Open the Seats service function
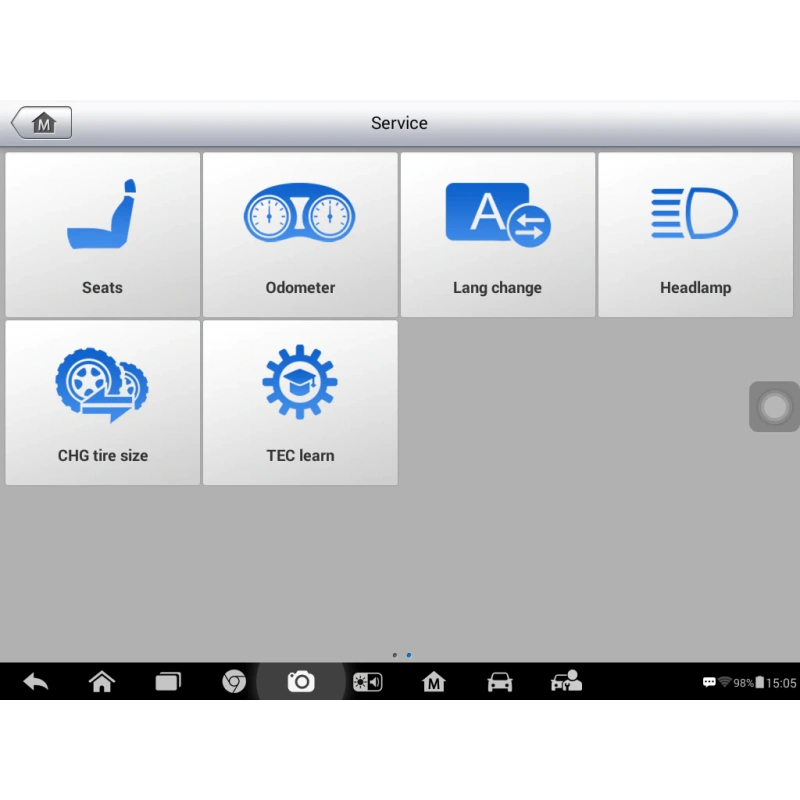Screen dimensions: 800x800 (x=103, y=235)
